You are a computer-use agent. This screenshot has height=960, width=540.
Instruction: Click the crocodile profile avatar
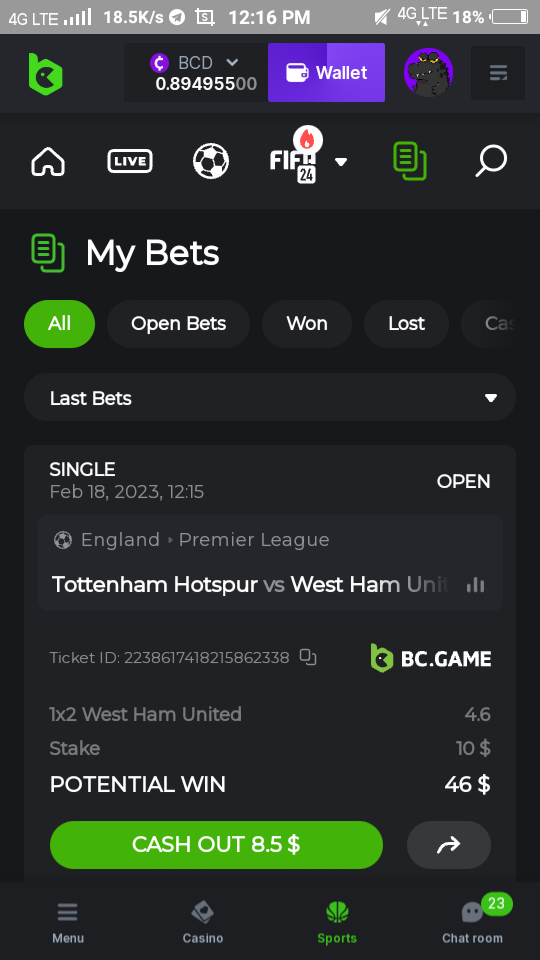(428, 72)
